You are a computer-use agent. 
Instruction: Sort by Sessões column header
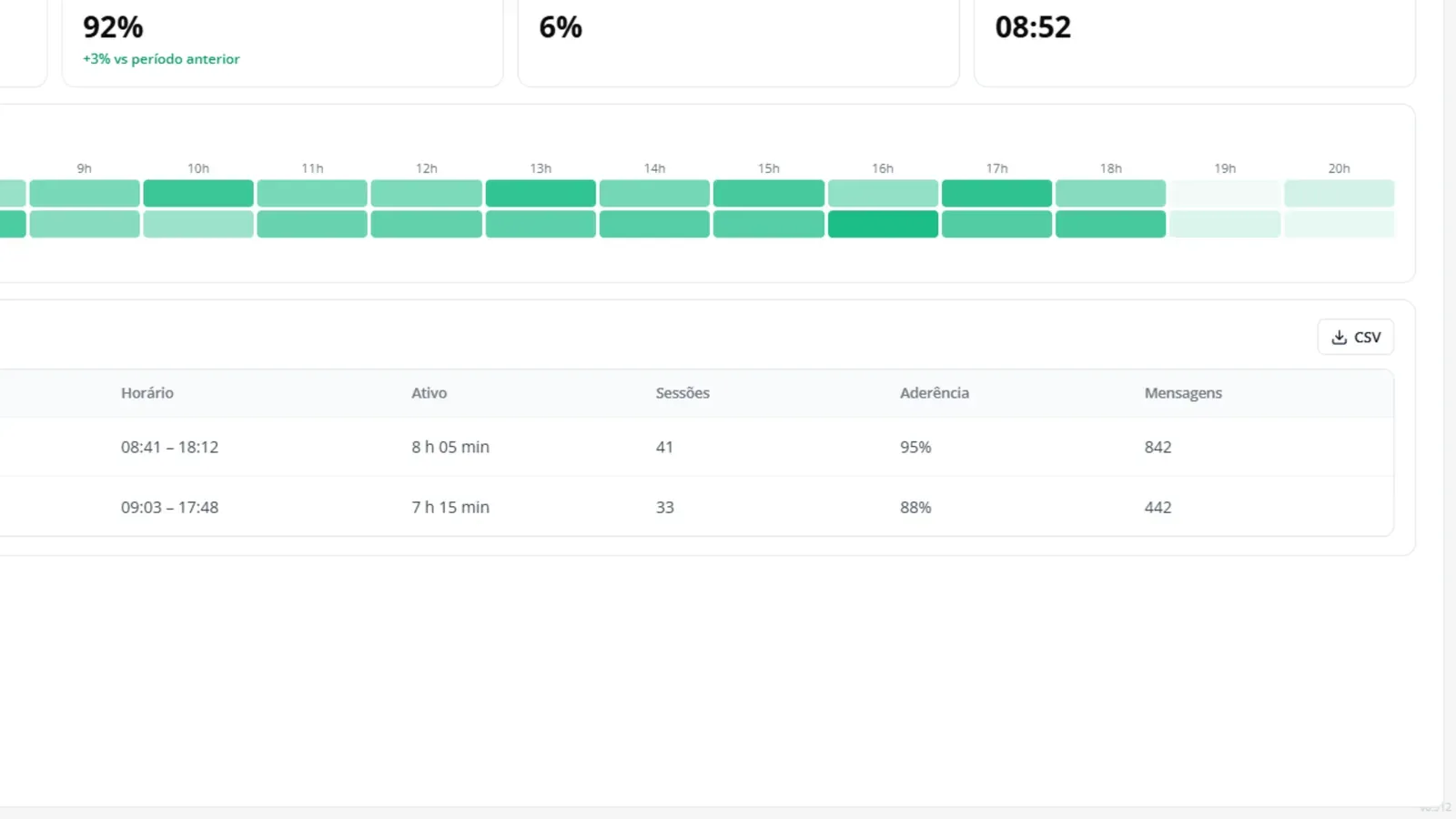(682, 393)
